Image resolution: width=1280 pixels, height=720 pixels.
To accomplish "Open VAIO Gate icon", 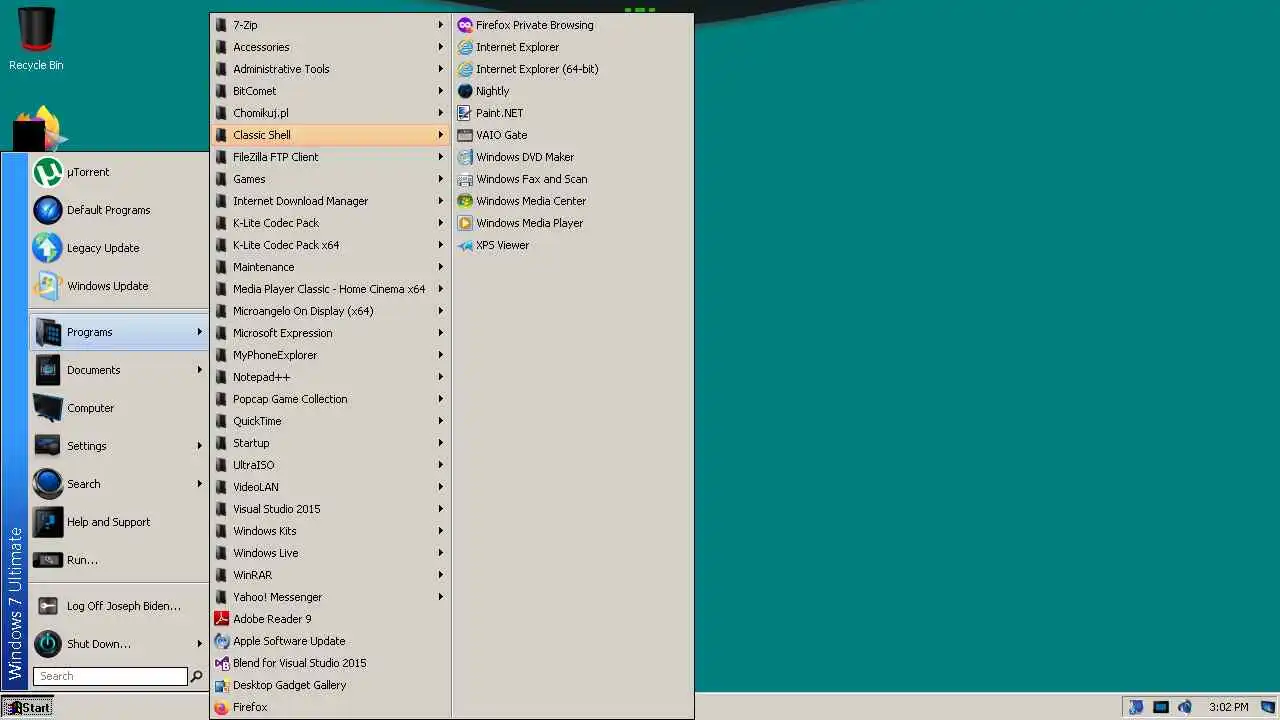I will point(465,135).
